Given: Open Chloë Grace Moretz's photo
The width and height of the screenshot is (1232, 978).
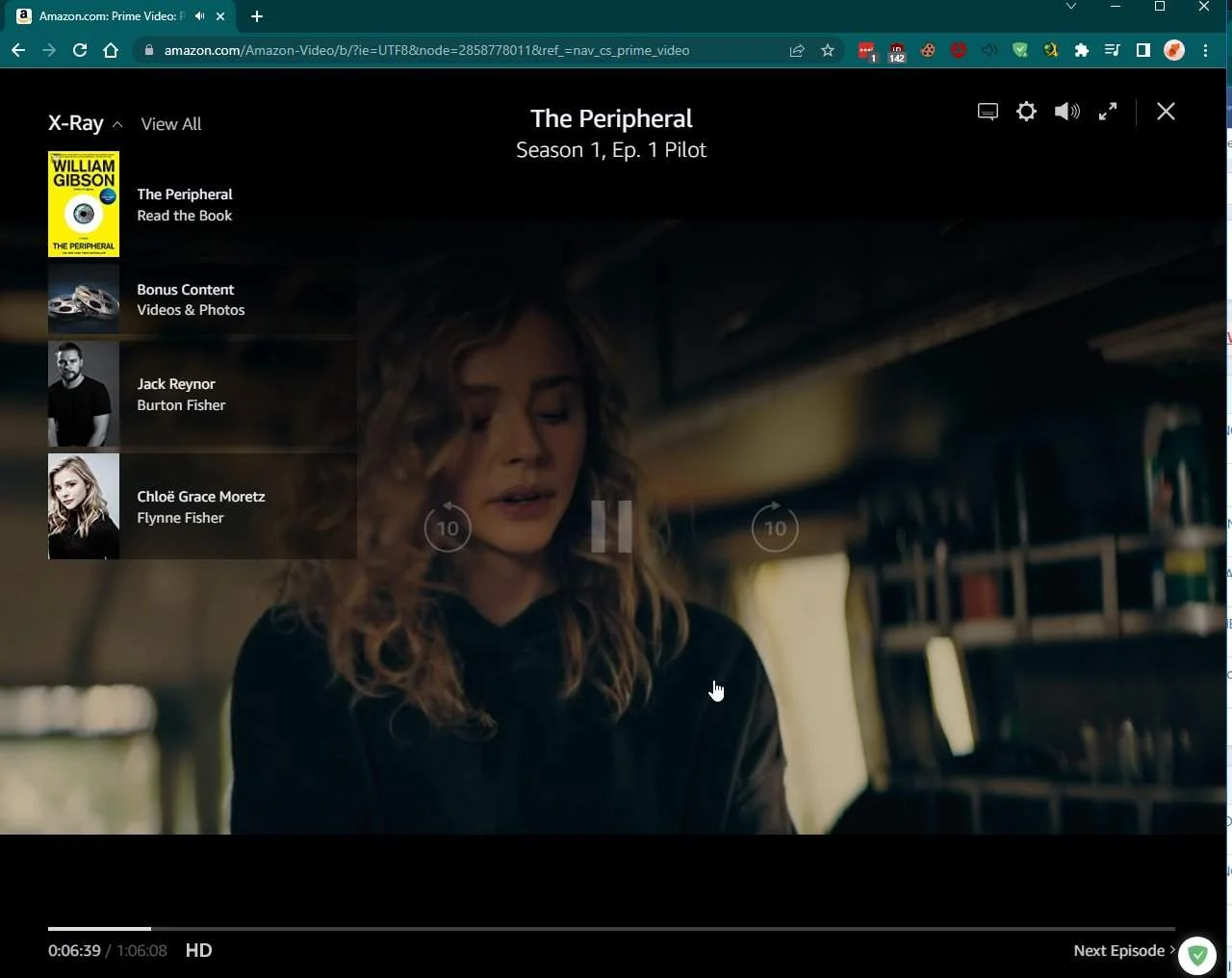Looking at the screenshot, I should 84,506.
